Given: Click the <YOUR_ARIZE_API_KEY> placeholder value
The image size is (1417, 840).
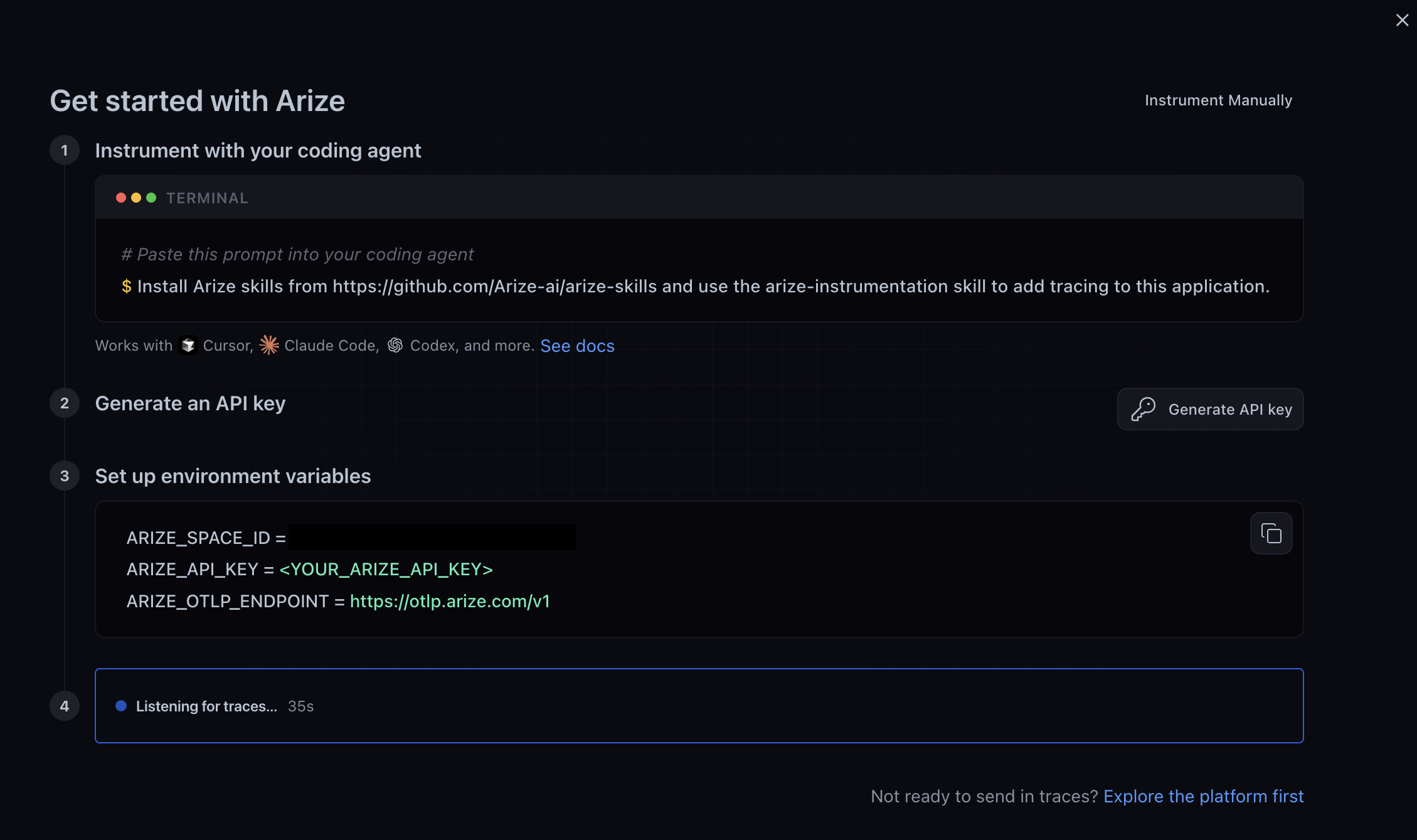Looking at the screenshot, I should point(386,569).
